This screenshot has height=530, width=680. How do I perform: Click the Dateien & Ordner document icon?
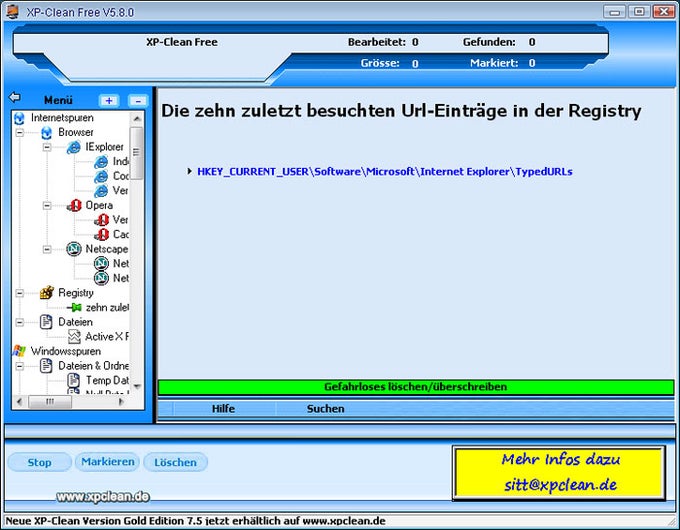pyautogui.click(x=46, y=366)
